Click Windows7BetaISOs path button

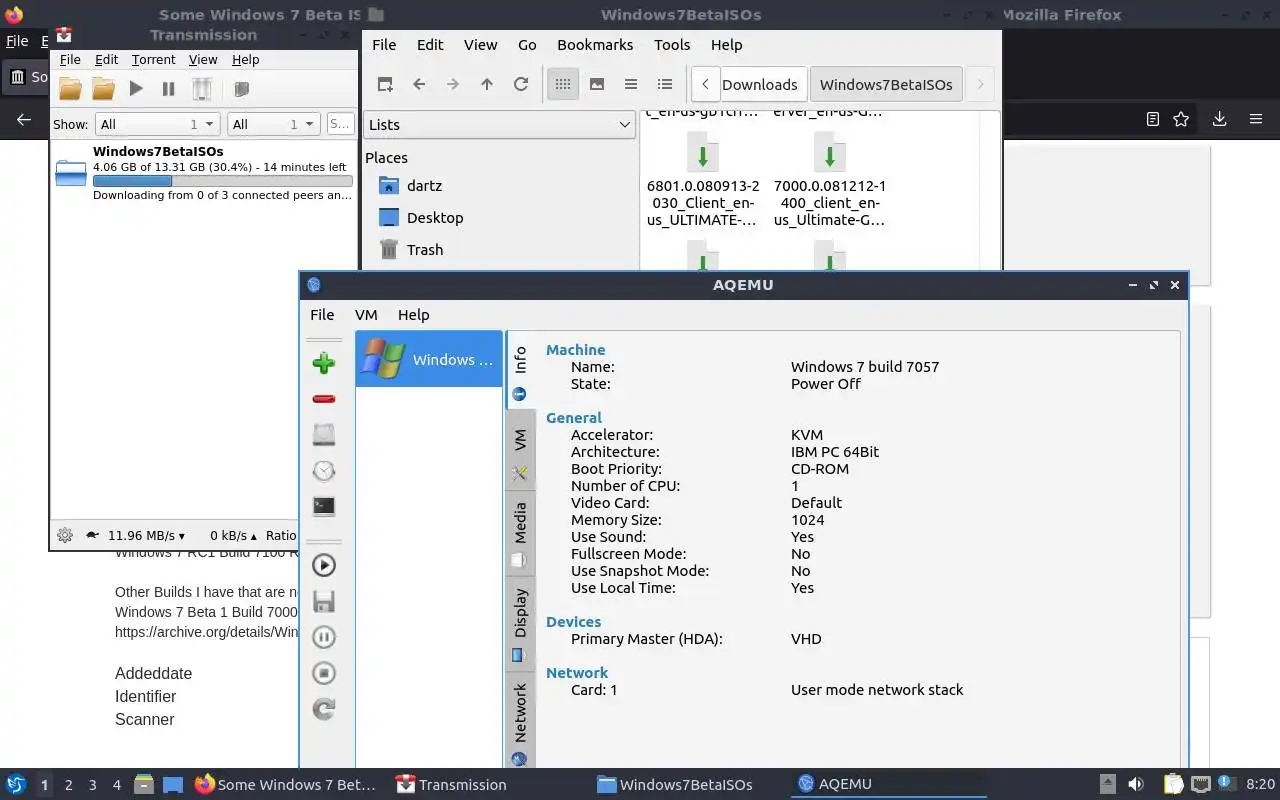[886, 84]
